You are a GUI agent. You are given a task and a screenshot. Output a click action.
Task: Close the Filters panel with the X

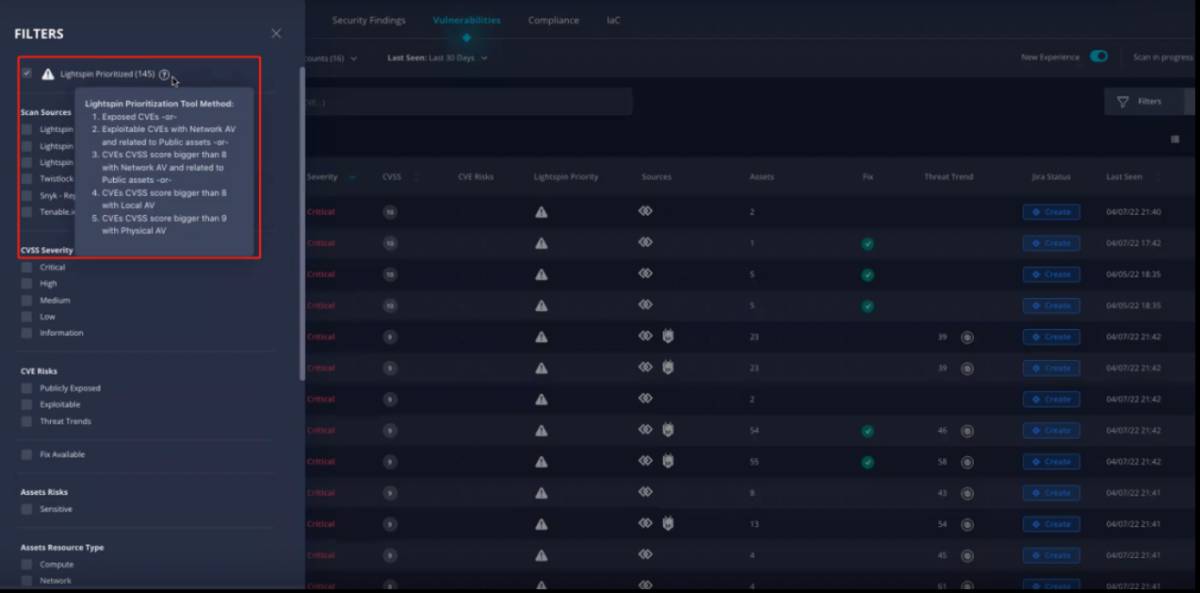(276, 34)
